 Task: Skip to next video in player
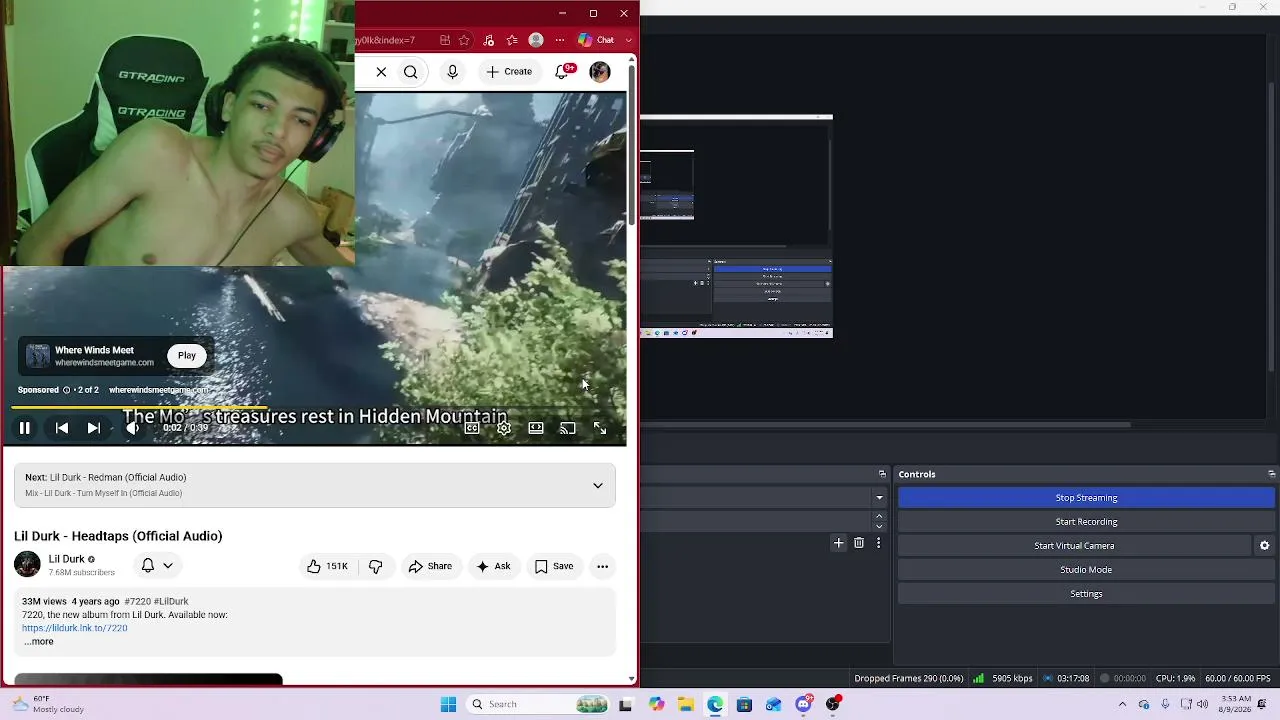coord(93,428)
